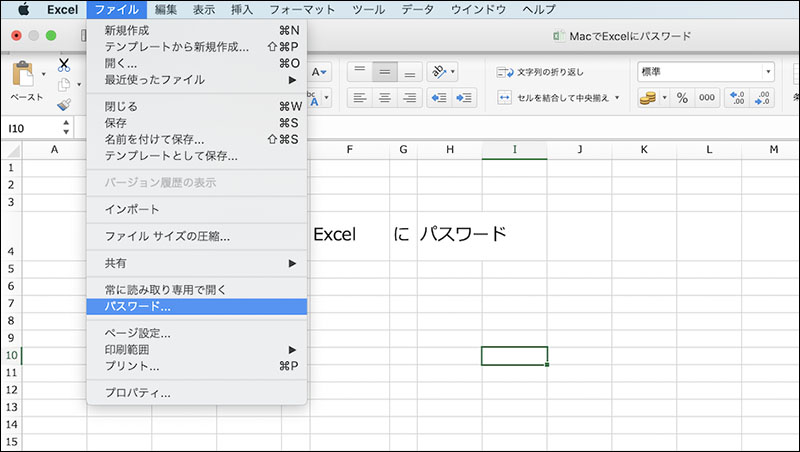Screen dimensions: 800x452
Task: Click the Copy icon
Action: (64, 84)
